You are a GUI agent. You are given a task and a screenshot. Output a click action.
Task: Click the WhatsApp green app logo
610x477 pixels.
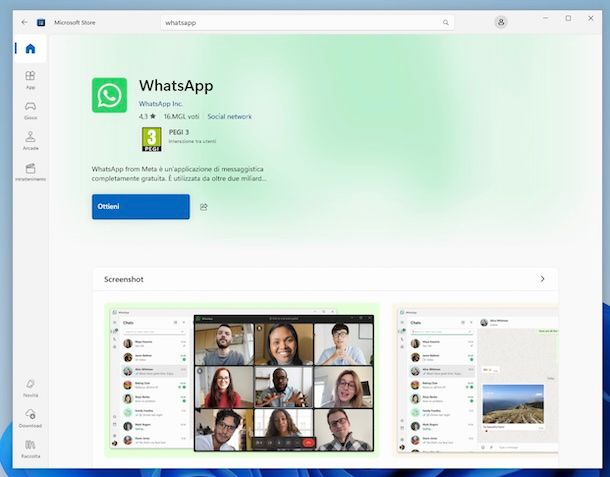[x=109, y=95]
